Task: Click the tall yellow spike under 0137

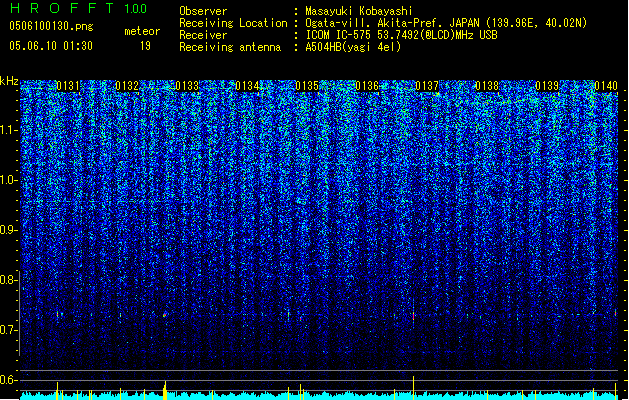Action: click(413, 388)
